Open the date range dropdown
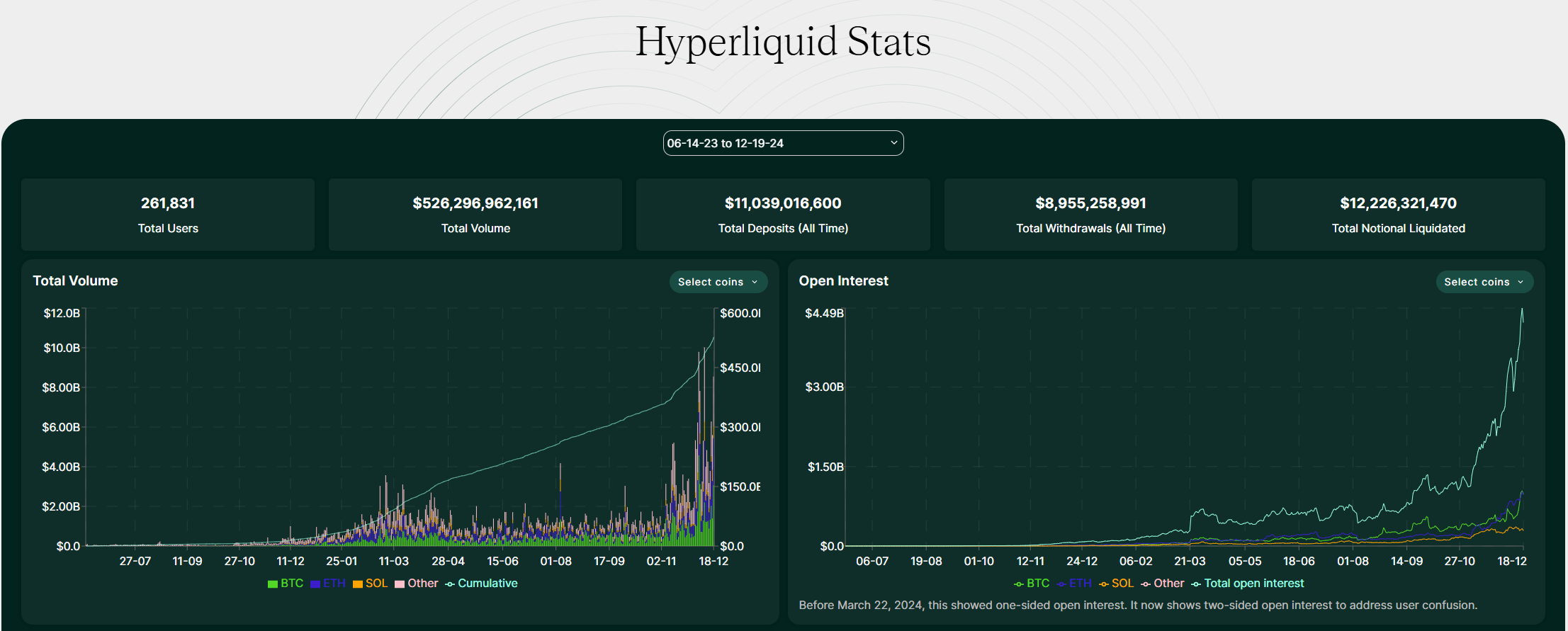Viewport: 1568px width, 631px height. [782, 143]
